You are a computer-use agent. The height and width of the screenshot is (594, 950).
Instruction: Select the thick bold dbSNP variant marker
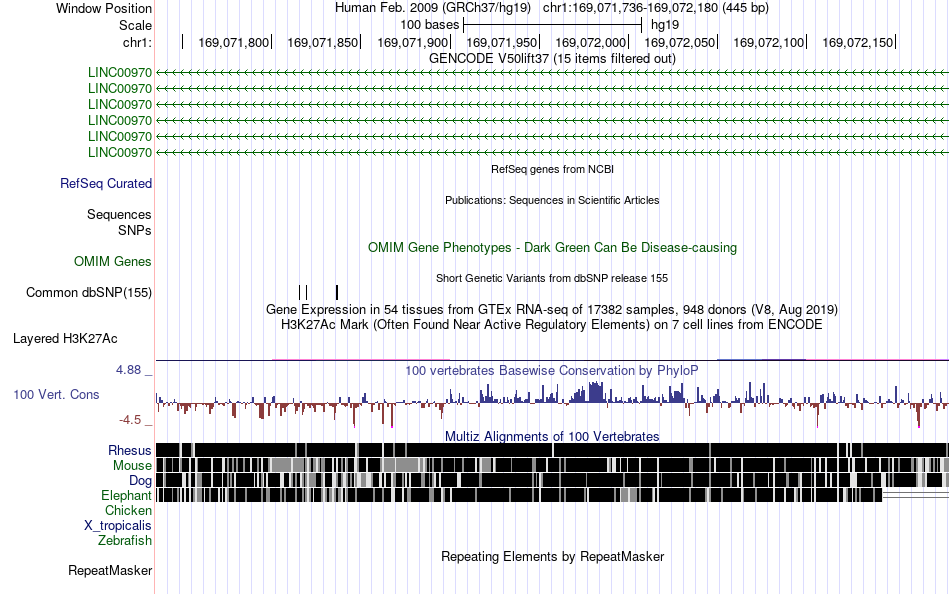[337, 292]
